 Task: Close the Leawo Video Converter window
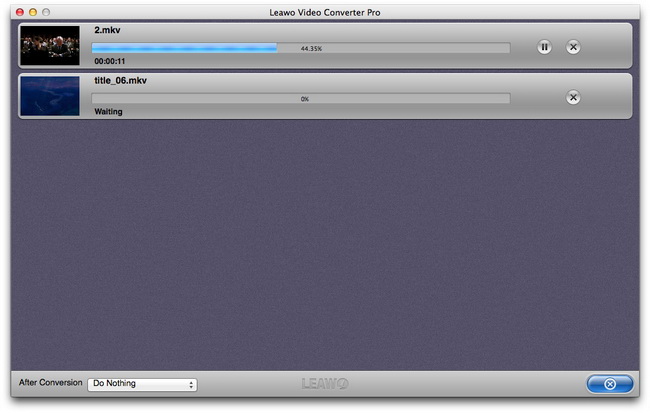(x=19, y=12)
